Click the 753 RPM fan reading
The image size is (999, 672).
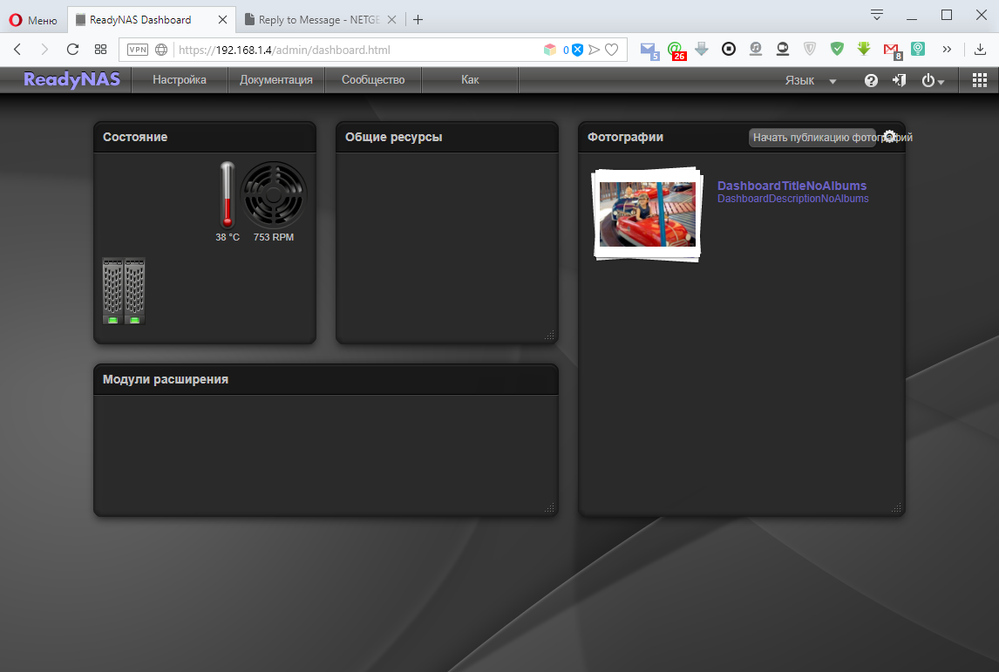point(273,237)
